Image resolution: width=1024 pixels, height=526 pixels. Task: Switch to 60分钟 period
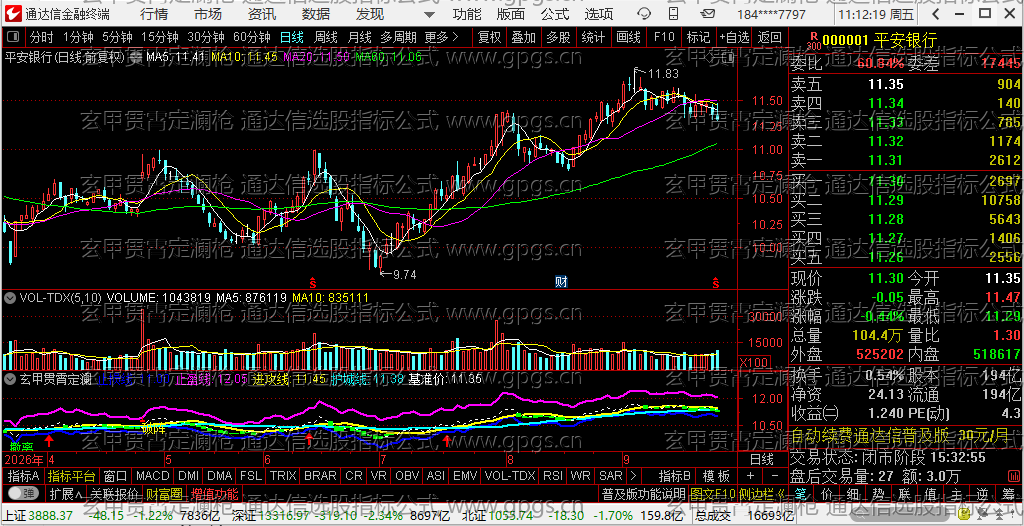point(251,37)
